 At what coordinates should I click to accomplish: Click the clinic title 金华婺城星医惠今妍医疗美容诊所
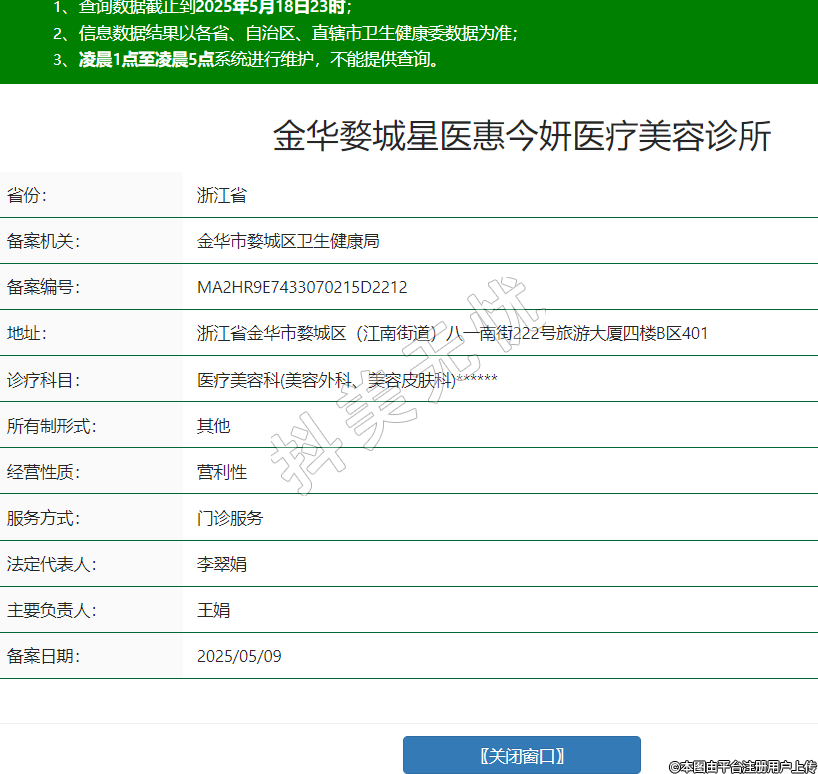pyautogui.click(x=522, y=137)
